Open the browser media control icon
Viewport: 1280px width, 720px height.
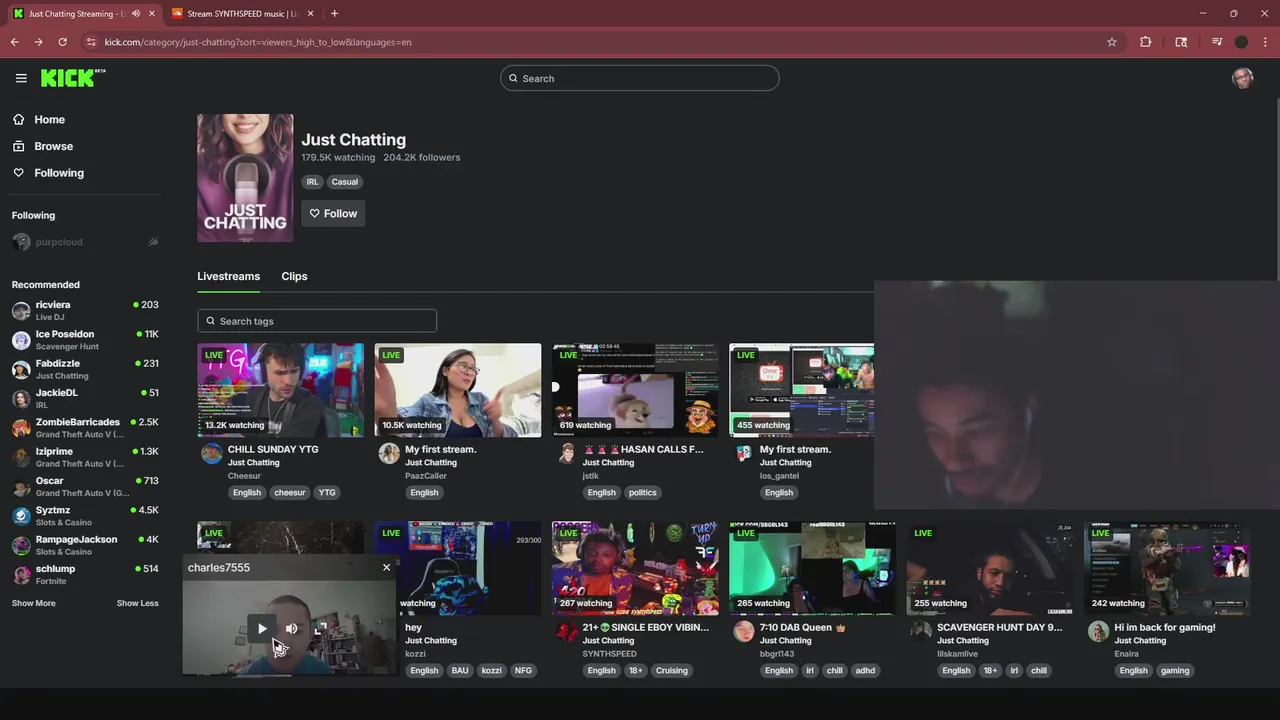click(x=1217, y=42)
